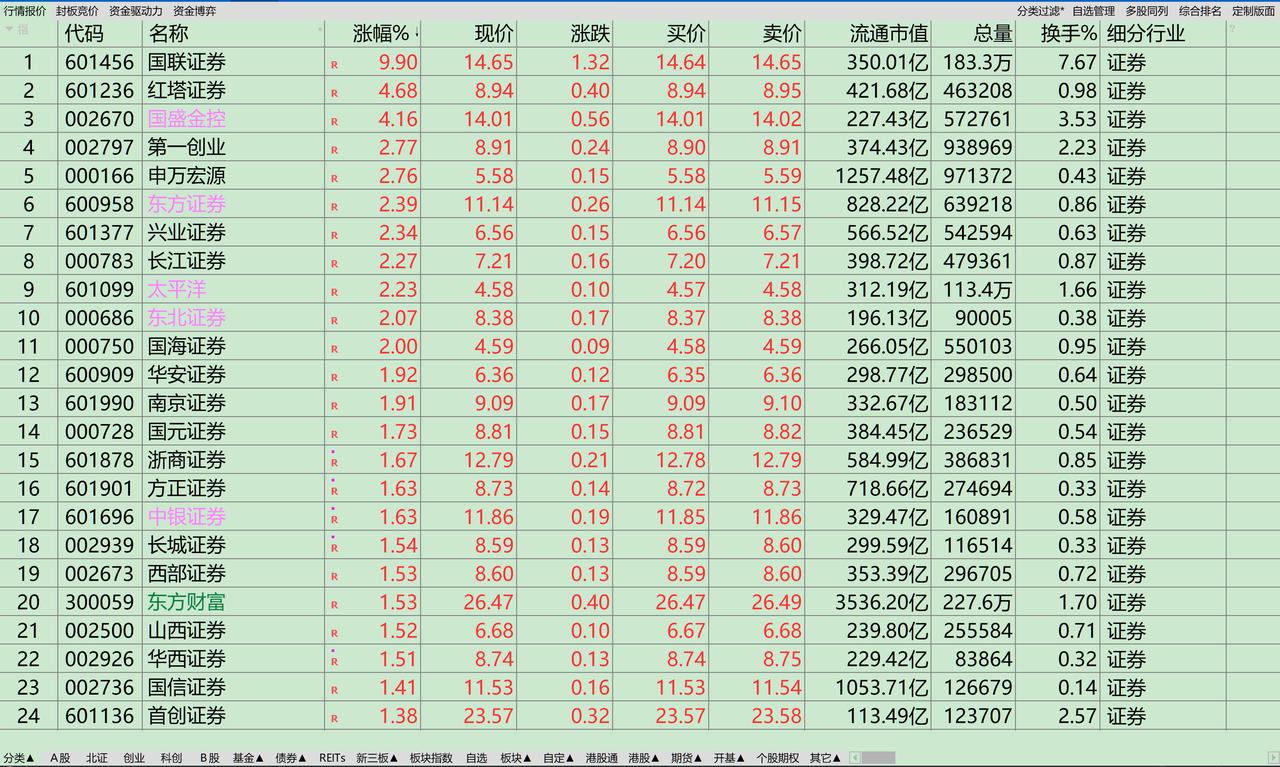
Task: Select the 板块指数 bottom tab
Action: pyautogui.click(x=431, y=758)
